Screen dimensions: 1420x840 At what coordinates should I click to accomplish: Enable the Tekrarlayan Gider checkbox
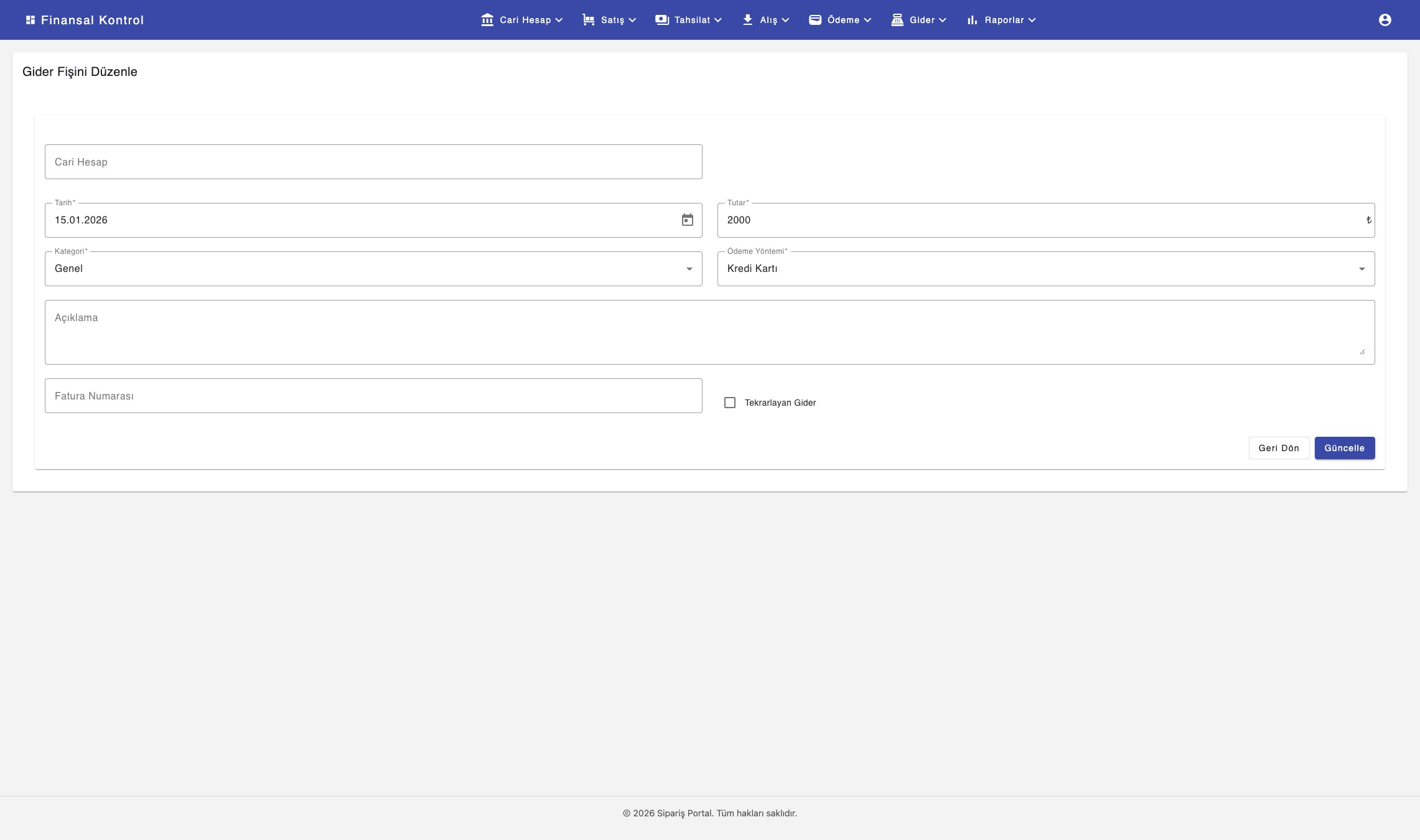click(730, 403)
